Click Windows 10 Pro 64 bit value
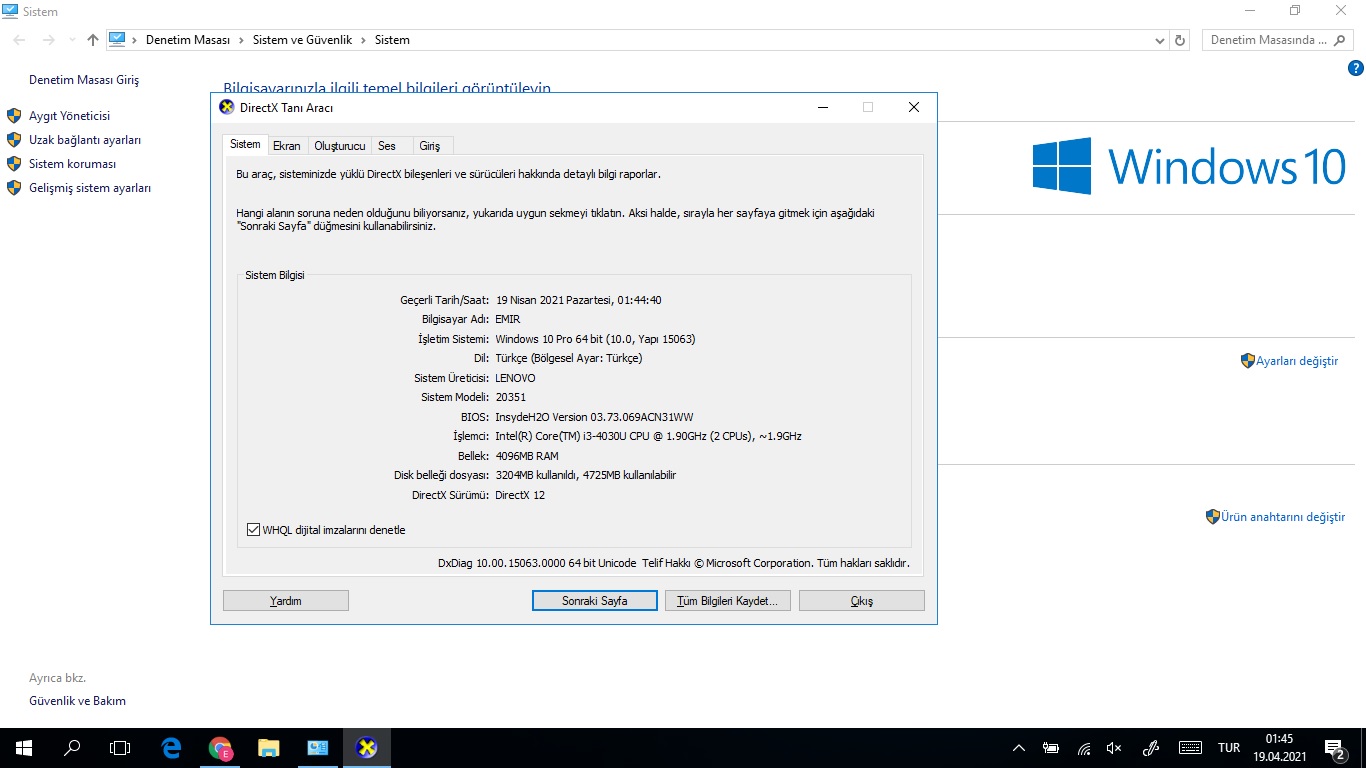 tap(595, 339)
